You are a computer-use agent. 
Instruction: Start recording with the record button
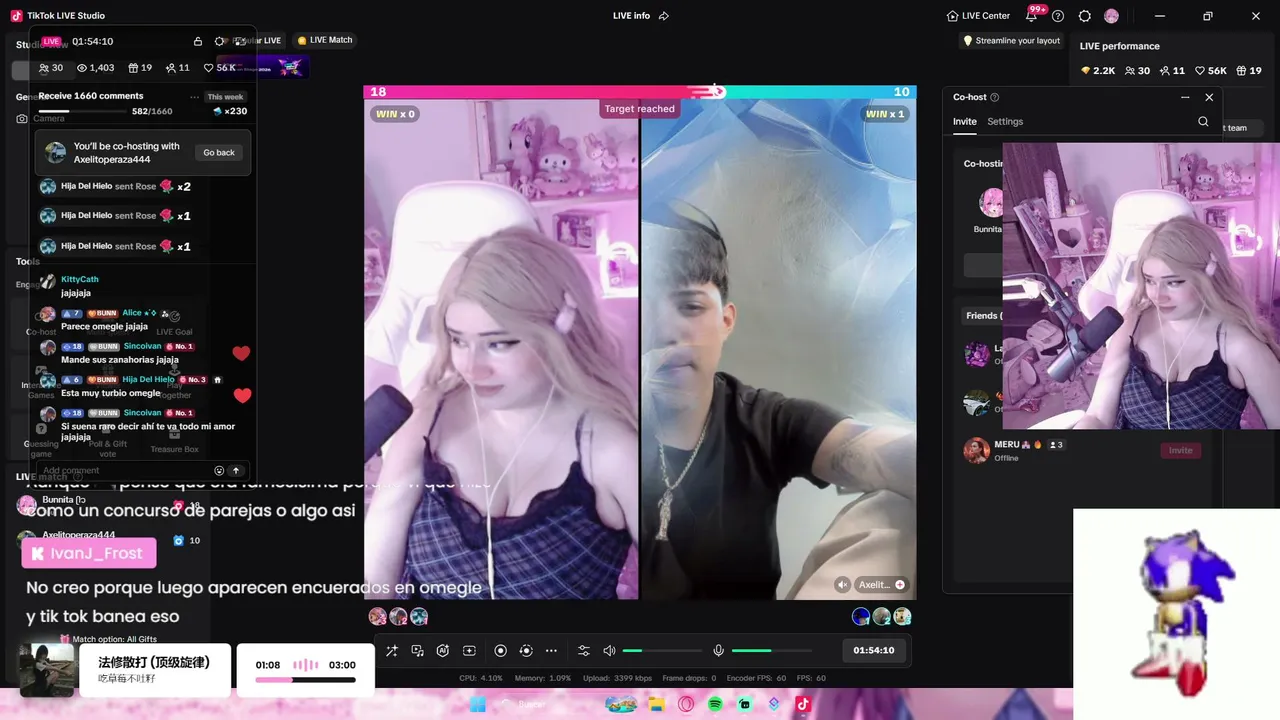501,651
